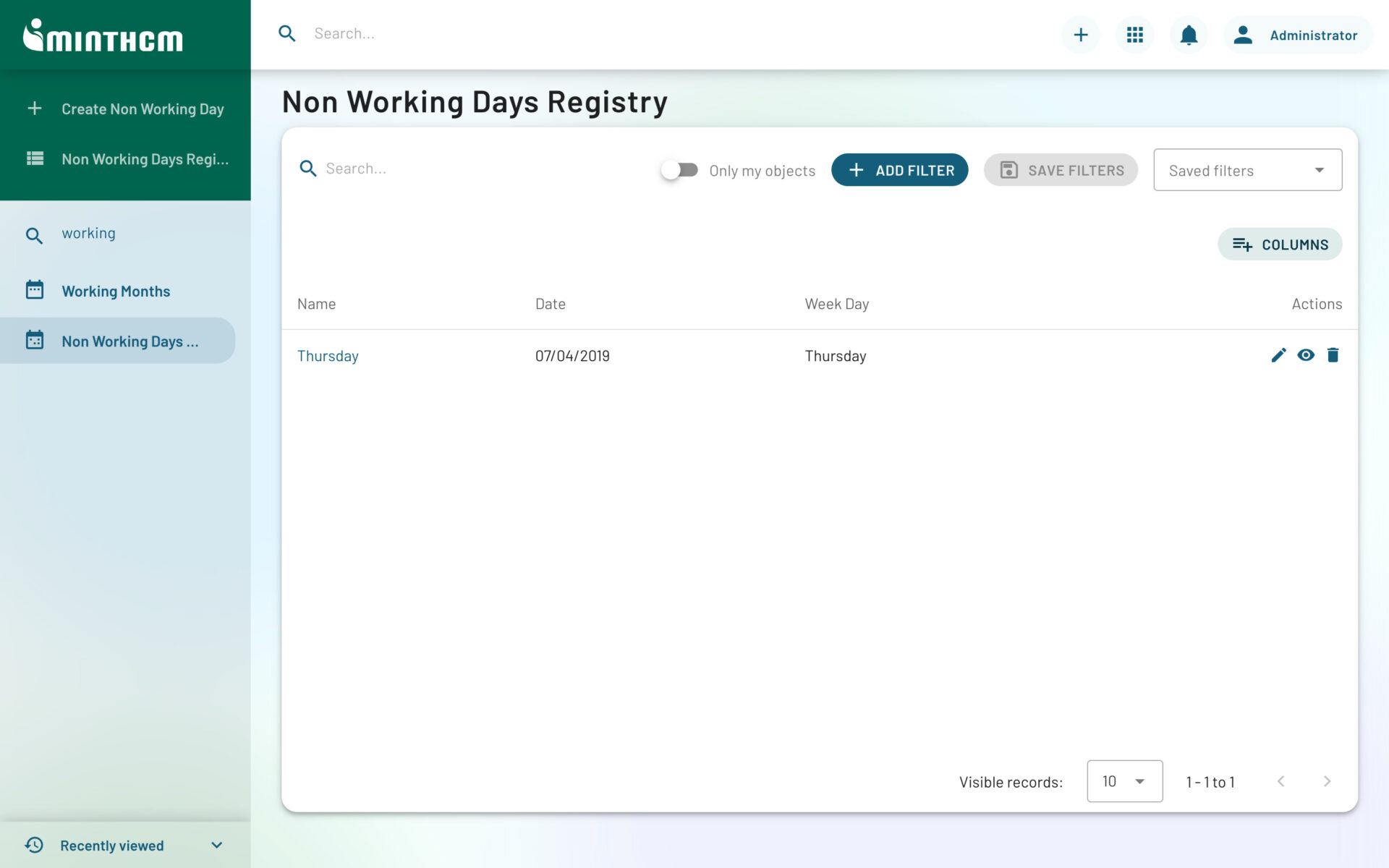Click the ADD FILTER button
Image resolution: width=1389 pixels, height=868 pixels.
tap(899, 169)
